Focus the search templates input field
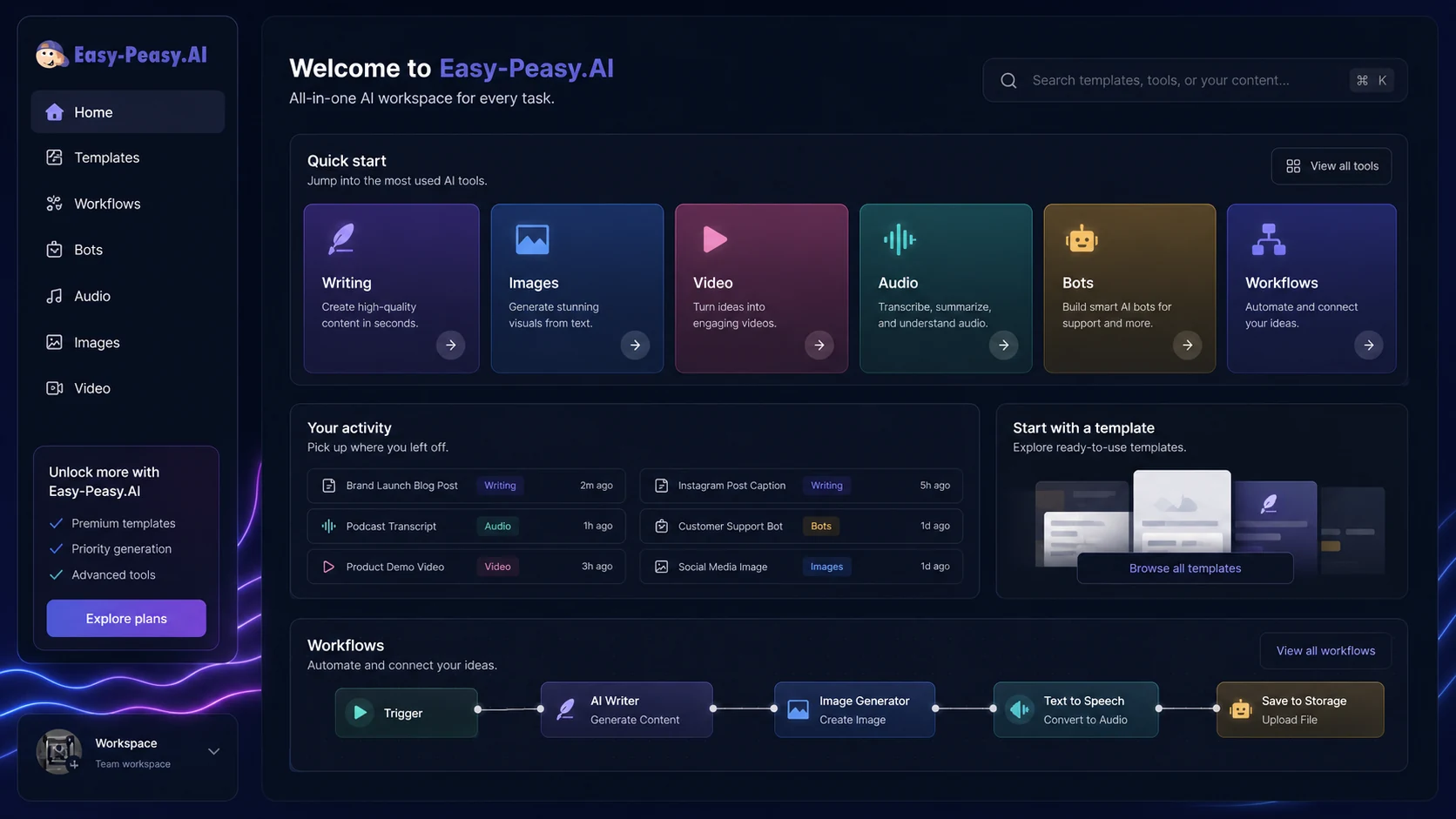The image size is (1456, 819). point(1195,80)
